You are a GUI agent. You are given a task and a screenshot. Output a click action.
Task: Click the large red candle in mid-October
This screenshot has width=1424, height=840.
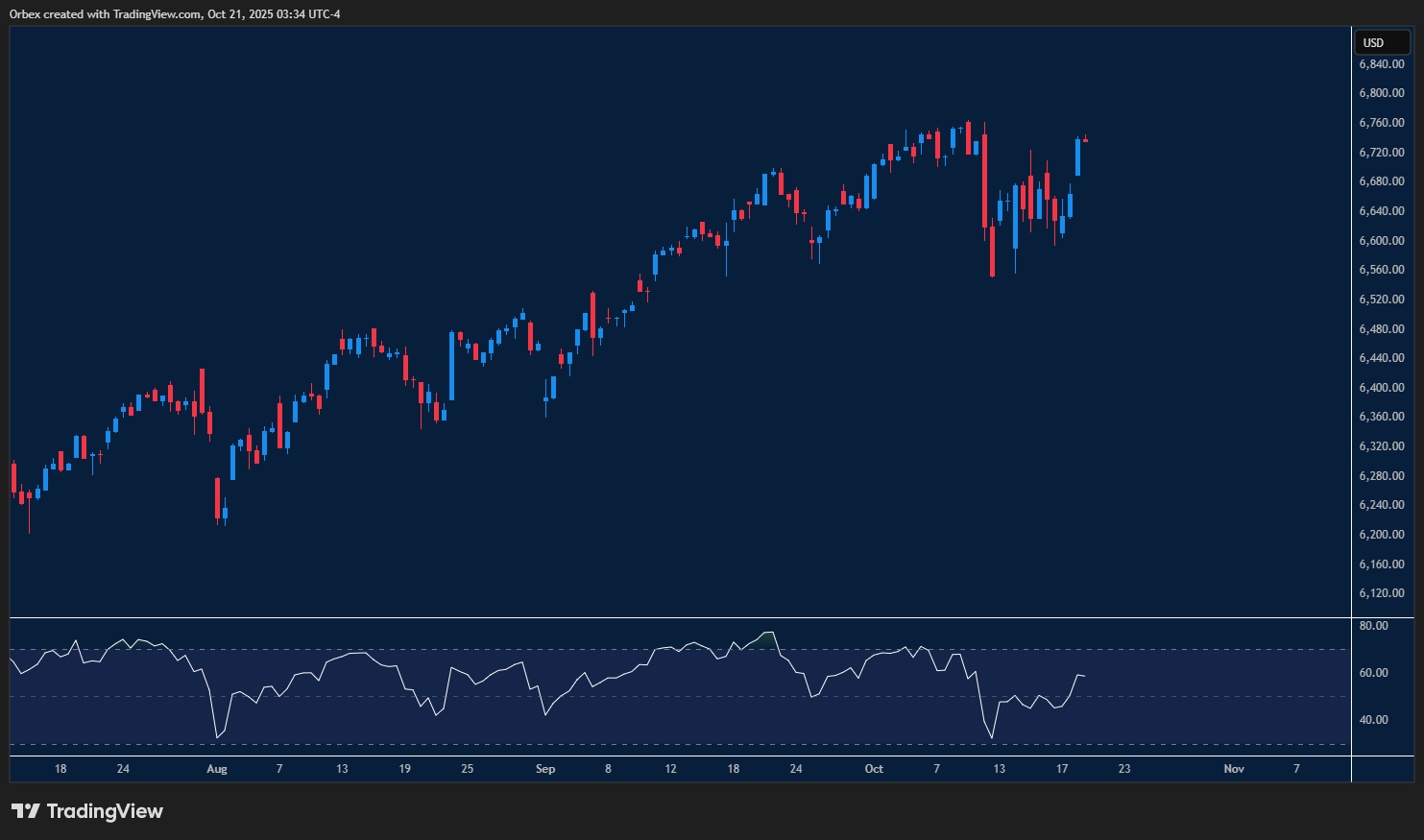coord(984,180)
